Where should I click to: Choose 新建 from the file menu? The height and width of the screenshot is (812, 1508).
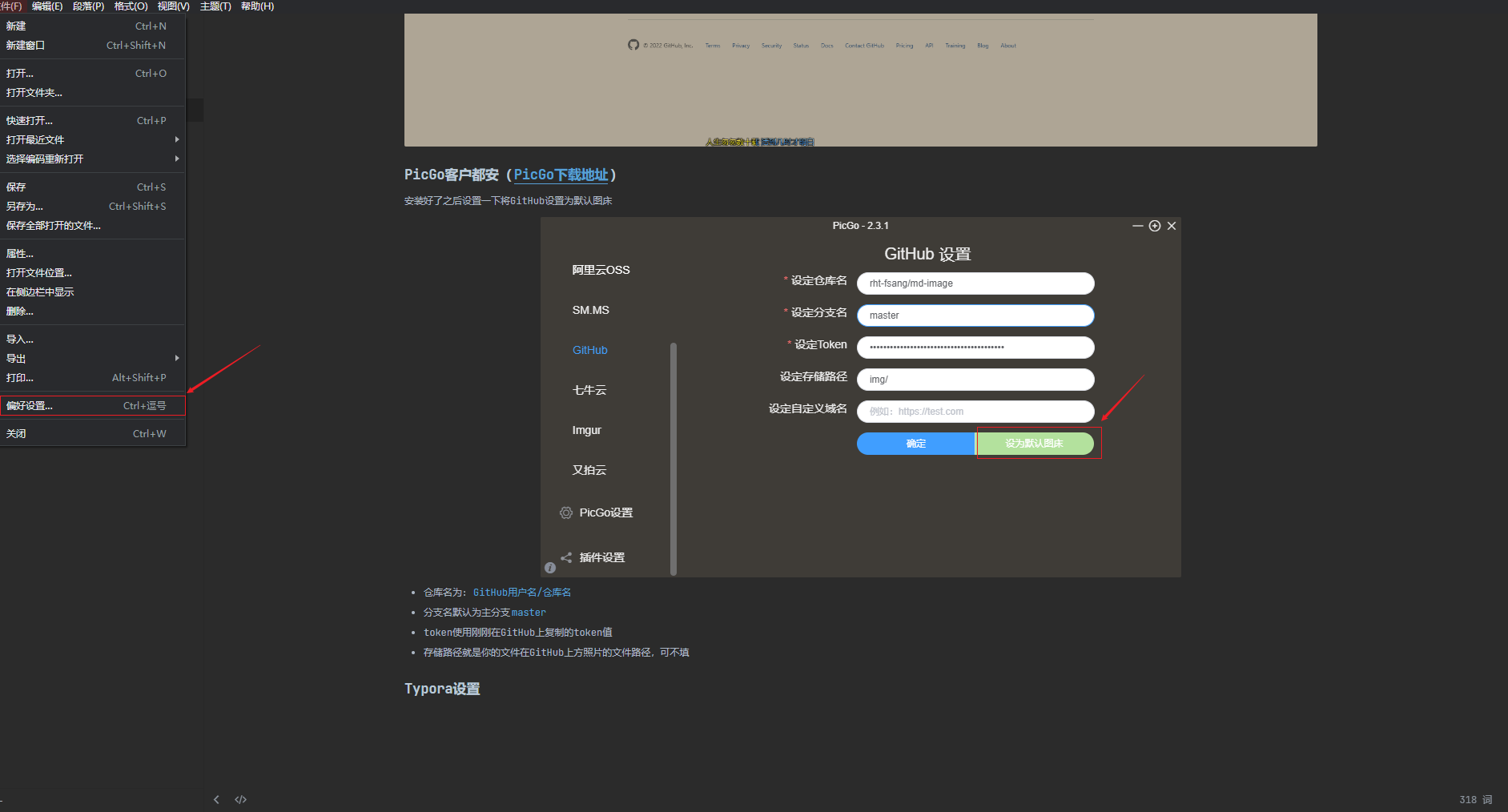(92, 26)
